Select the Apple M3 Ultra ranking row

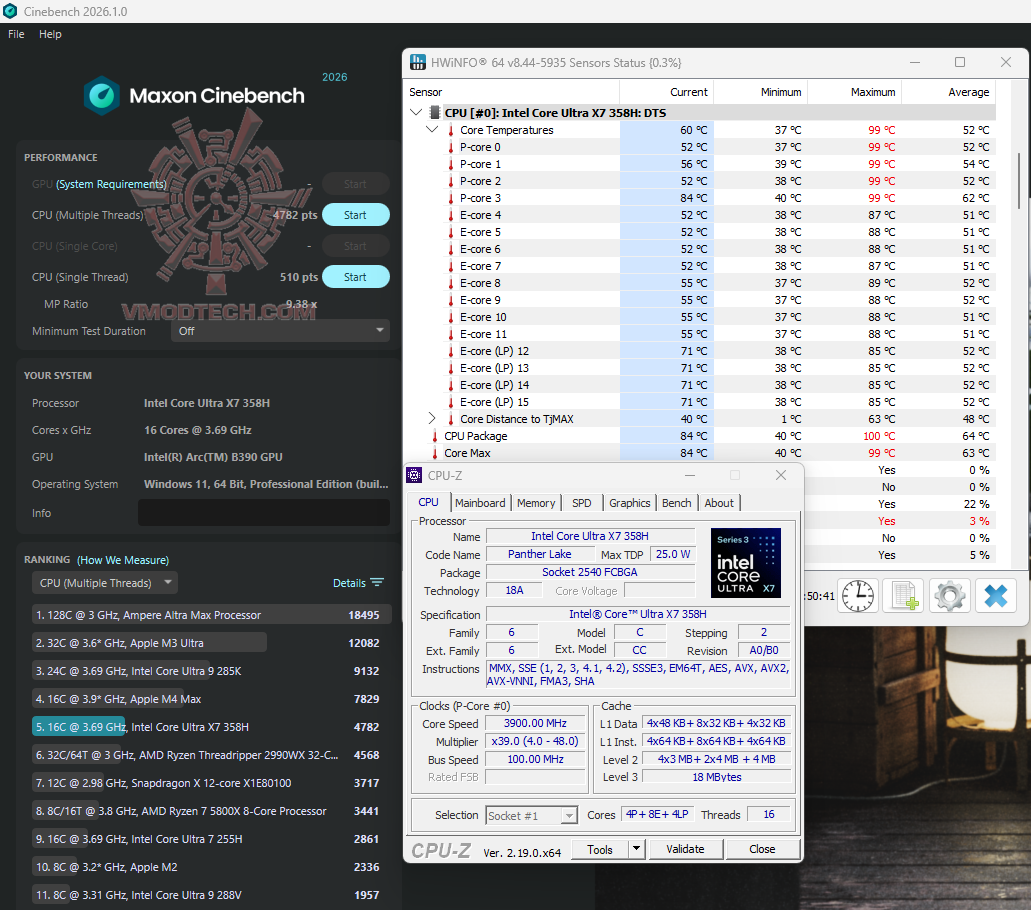[x=211, y=642]
